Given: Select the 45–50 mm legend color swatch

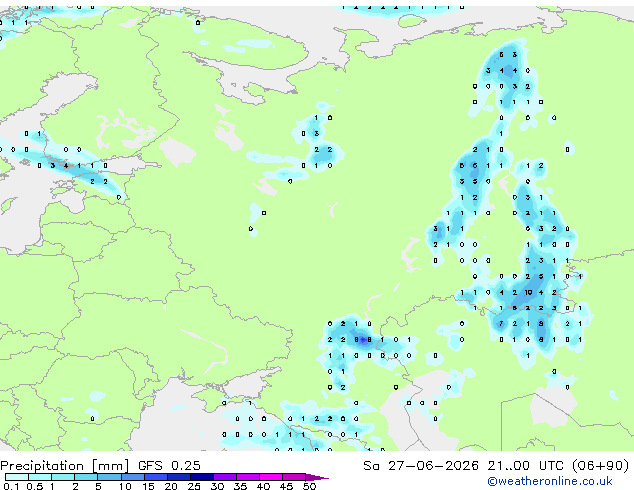Looking at the screenshot, I should tap(294, 477).
